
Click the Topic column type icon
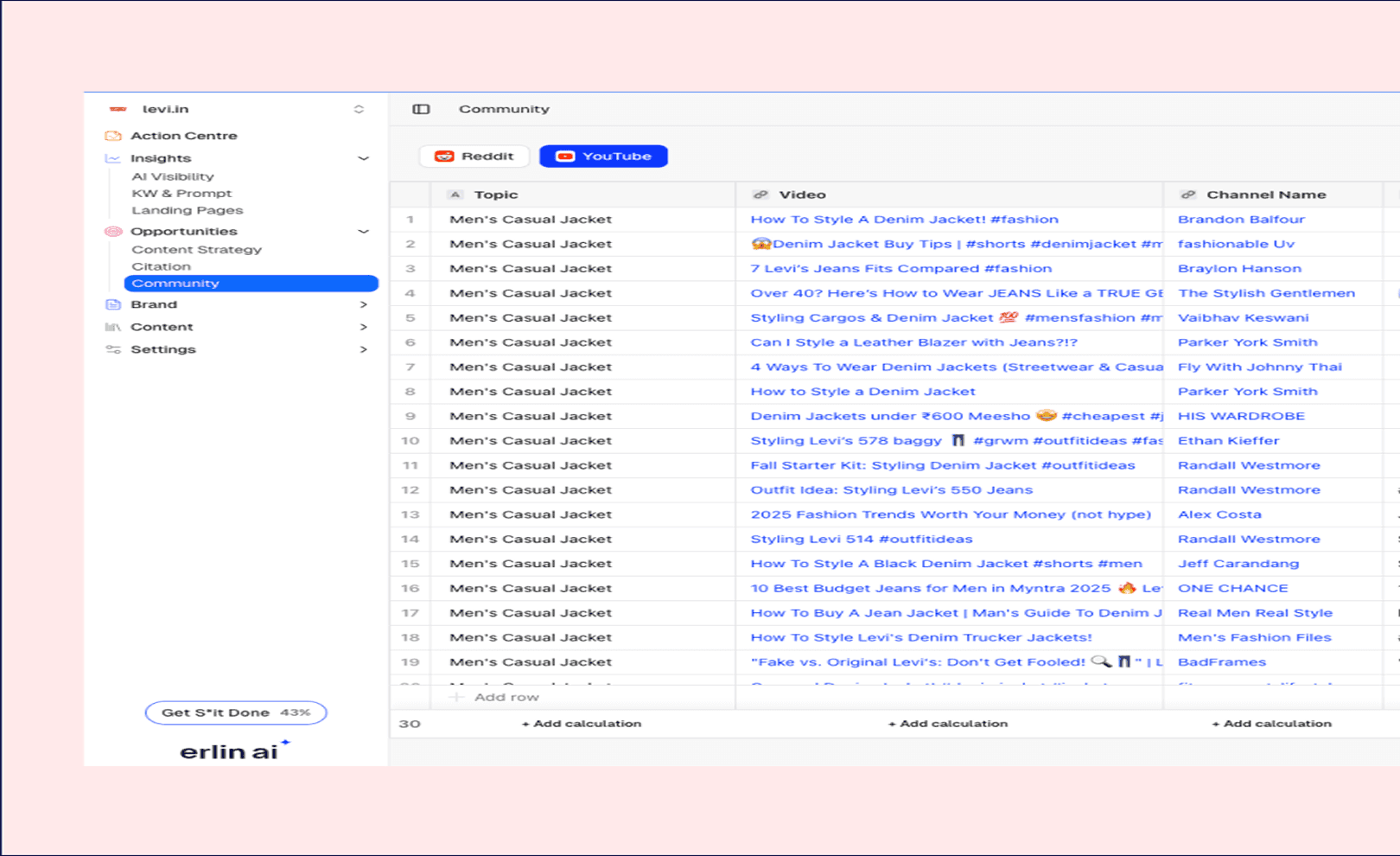point(455,195)
